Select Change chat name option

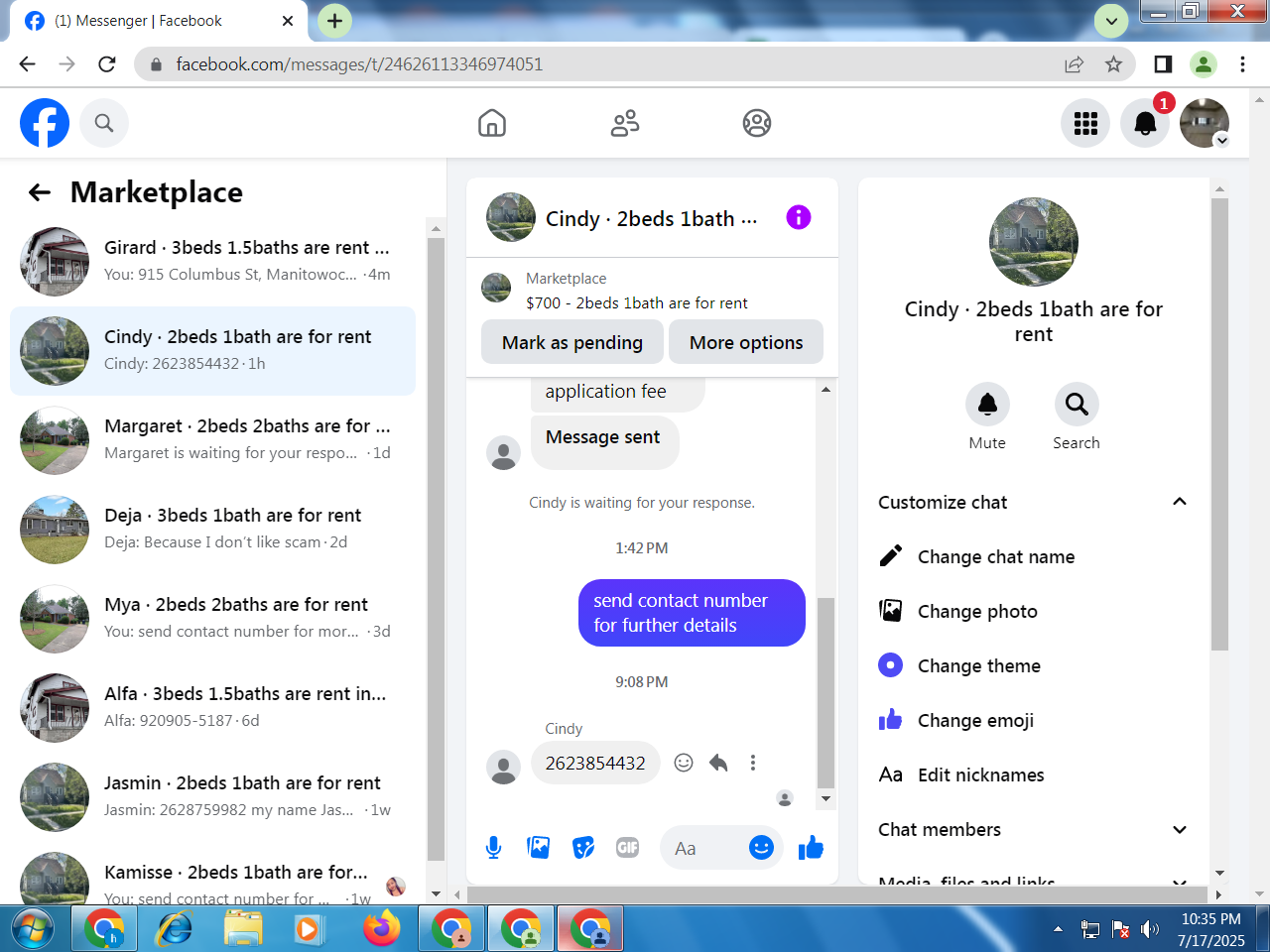pos(1032,556)
